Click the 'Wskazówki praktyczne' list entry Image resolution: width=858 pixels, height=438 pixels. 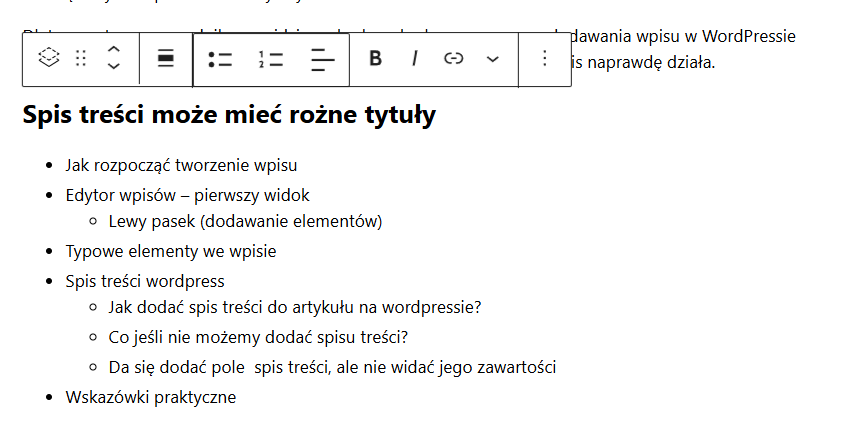(150, 397)
